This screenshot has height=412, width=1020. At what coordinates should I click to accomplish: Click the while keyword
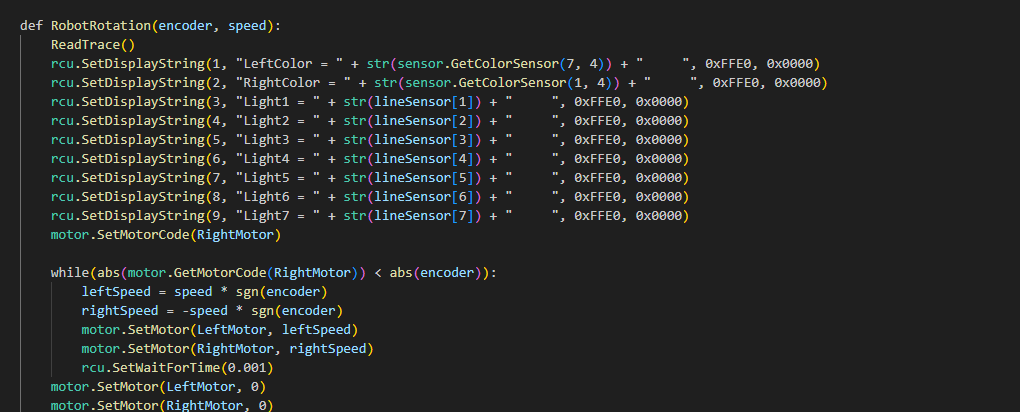[x=69, y=273]
